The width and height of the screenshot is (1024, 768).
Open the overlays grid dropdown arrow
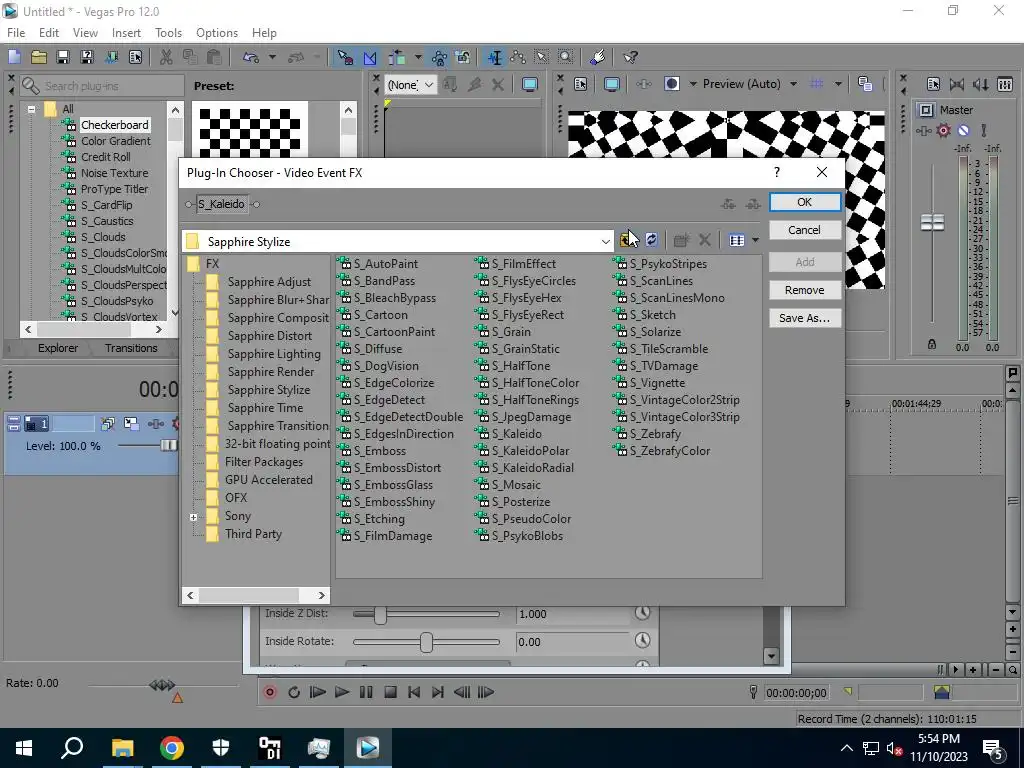point(838,84)
